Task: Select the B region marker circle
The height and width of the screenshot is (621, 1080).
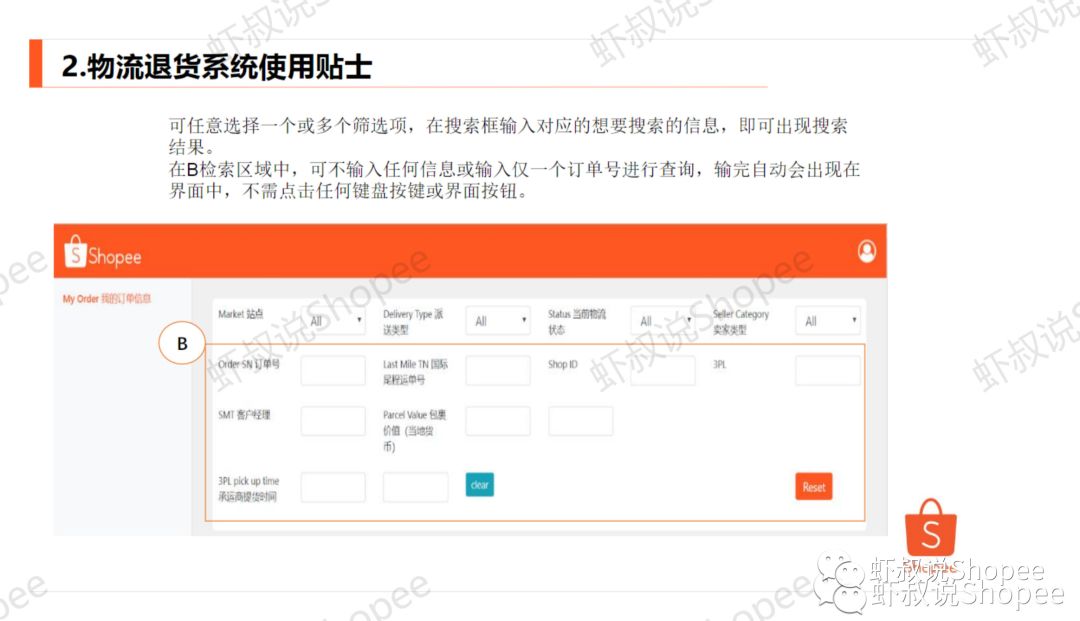Action: pos(183,342)
